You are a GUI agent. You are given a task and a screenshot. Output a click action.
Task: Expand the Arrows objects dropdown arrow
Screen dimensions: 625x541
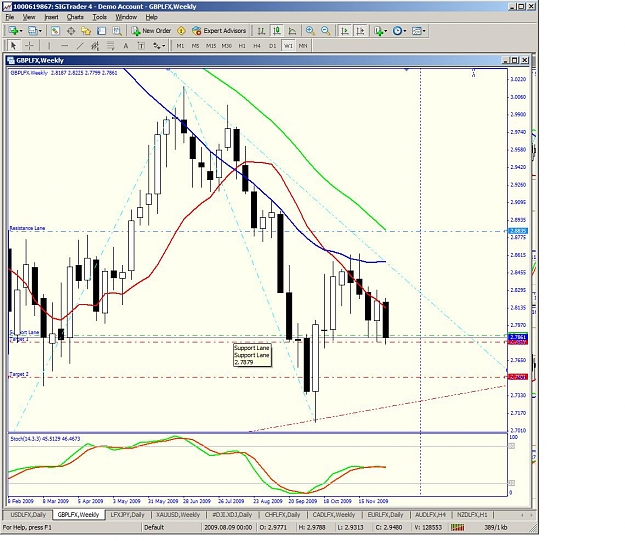coord(163,46)
